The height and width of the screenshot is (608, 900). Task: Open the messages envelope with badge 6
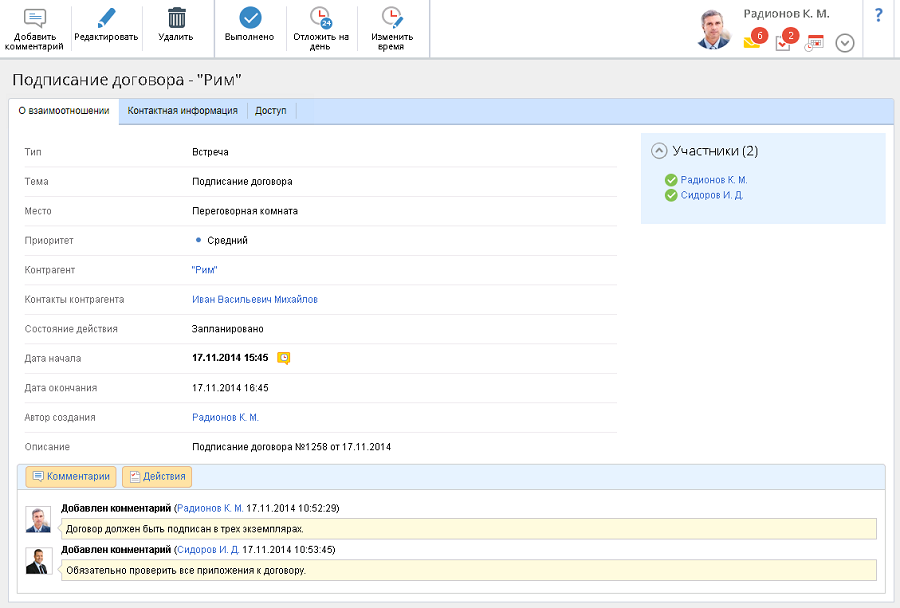pos(753,41)
